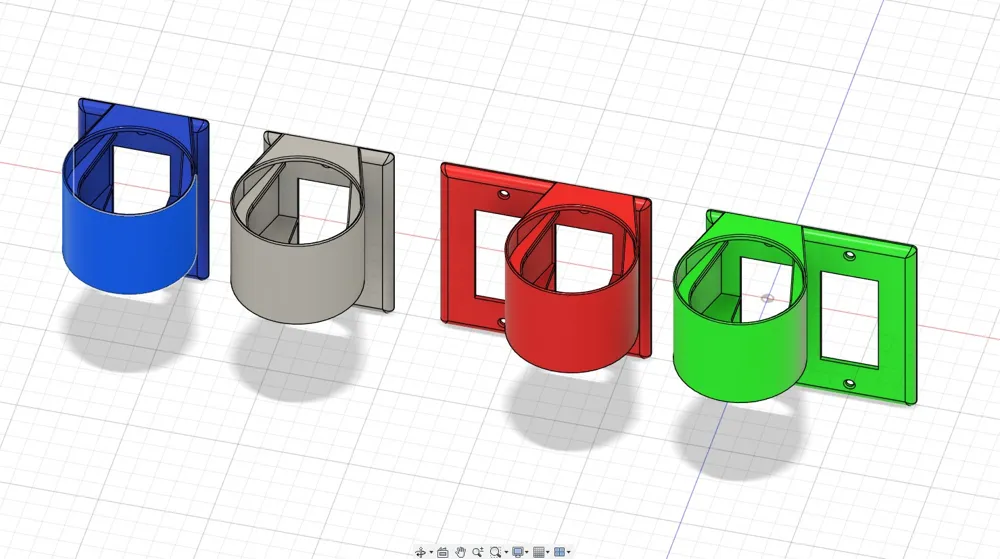Expand the Grid and Snaps dropdown arrow
The width and height of the screenshot is (1000, 559).
[x=548, y=552]
